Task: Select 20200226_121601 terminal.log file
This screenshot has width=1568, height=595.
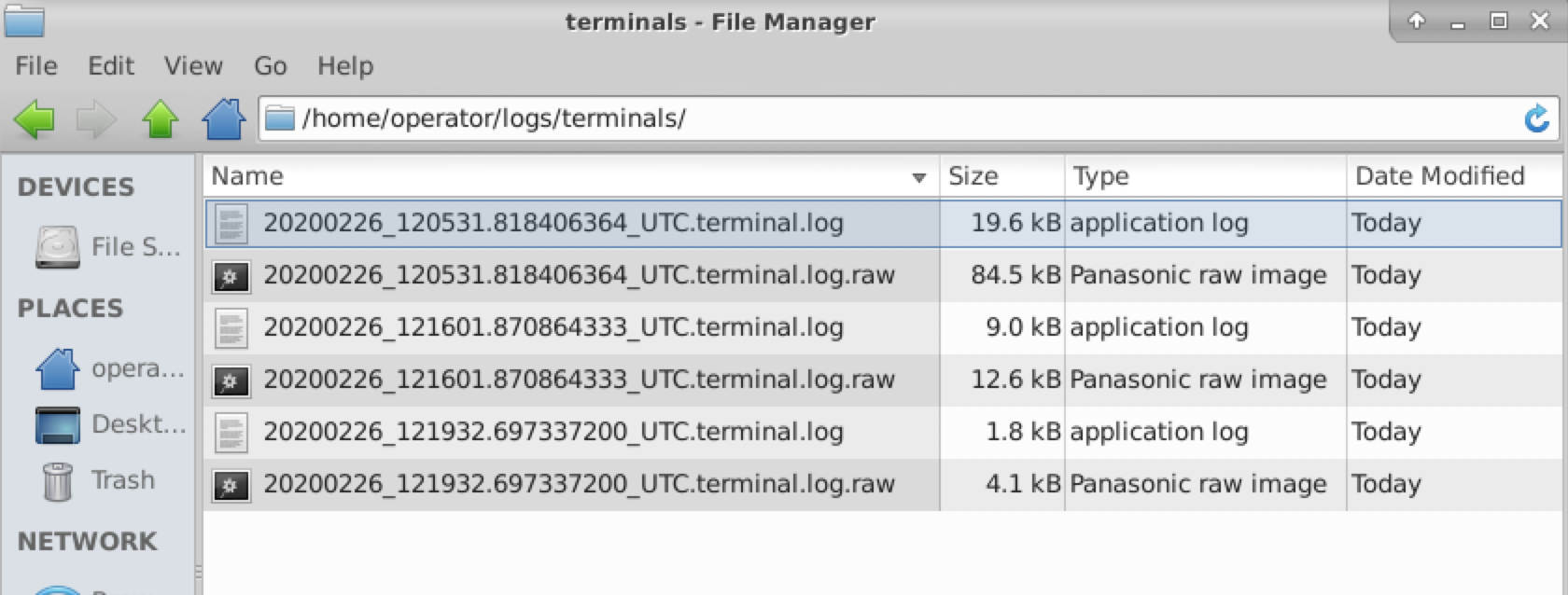Action: pyautogui.click(x=553, y=327)
